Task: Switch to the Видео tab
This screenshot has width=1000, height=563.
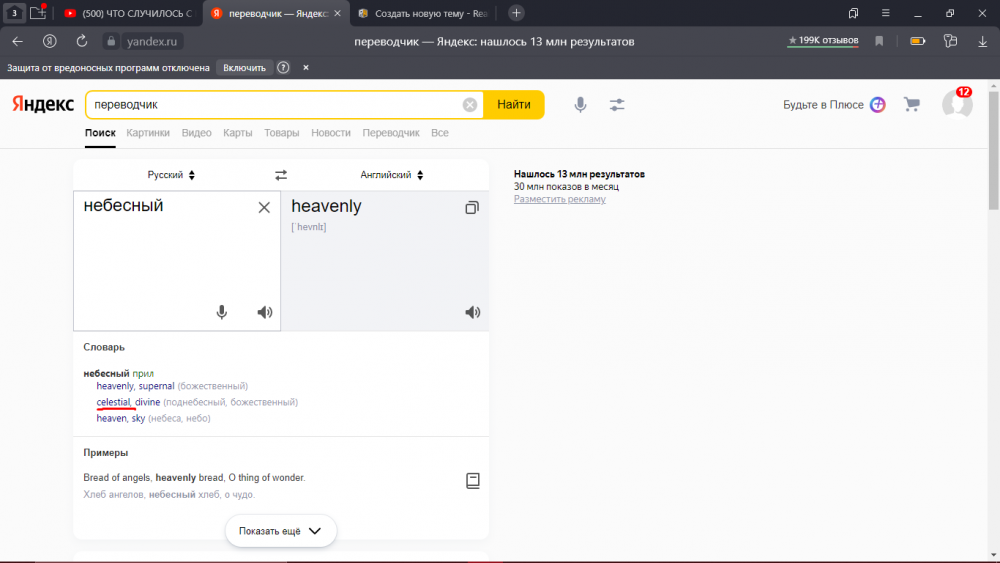Action: coord(196,133)
